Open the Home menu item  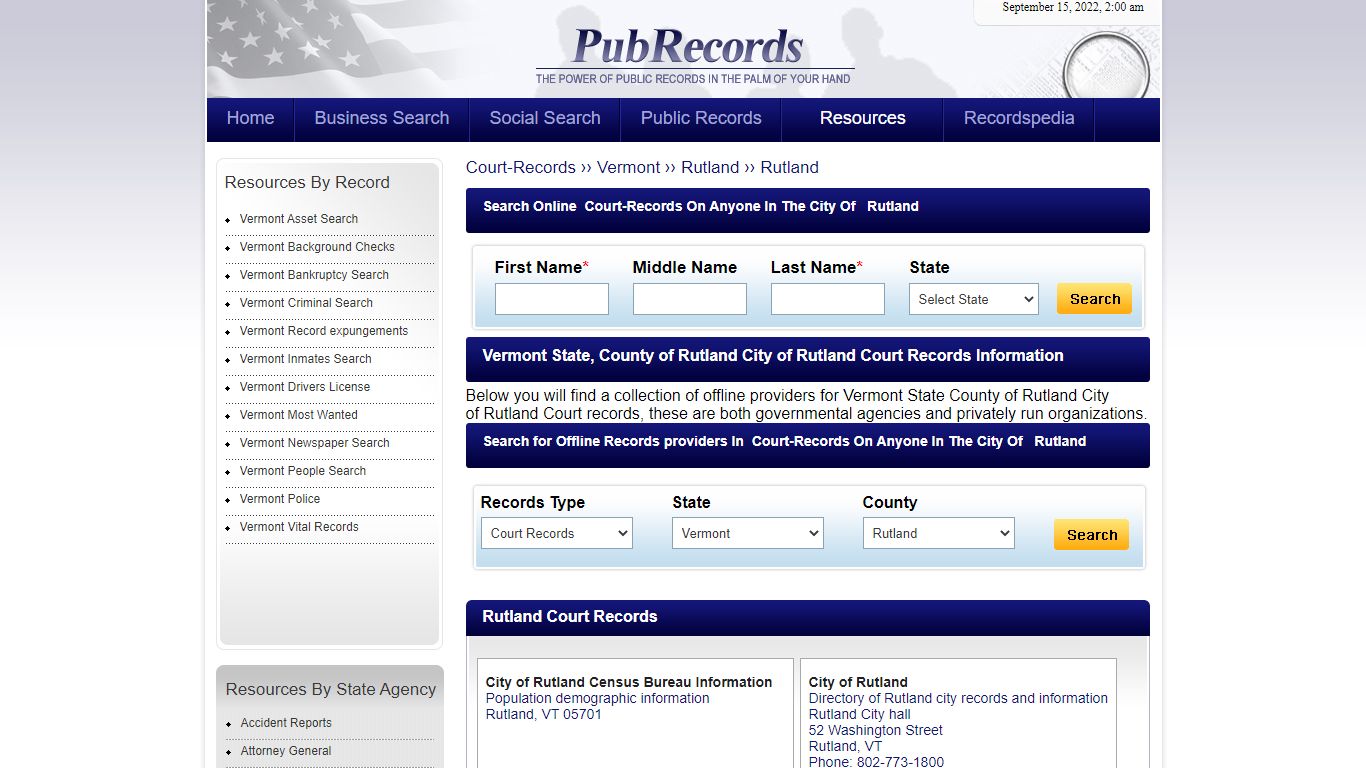[250, 118]
